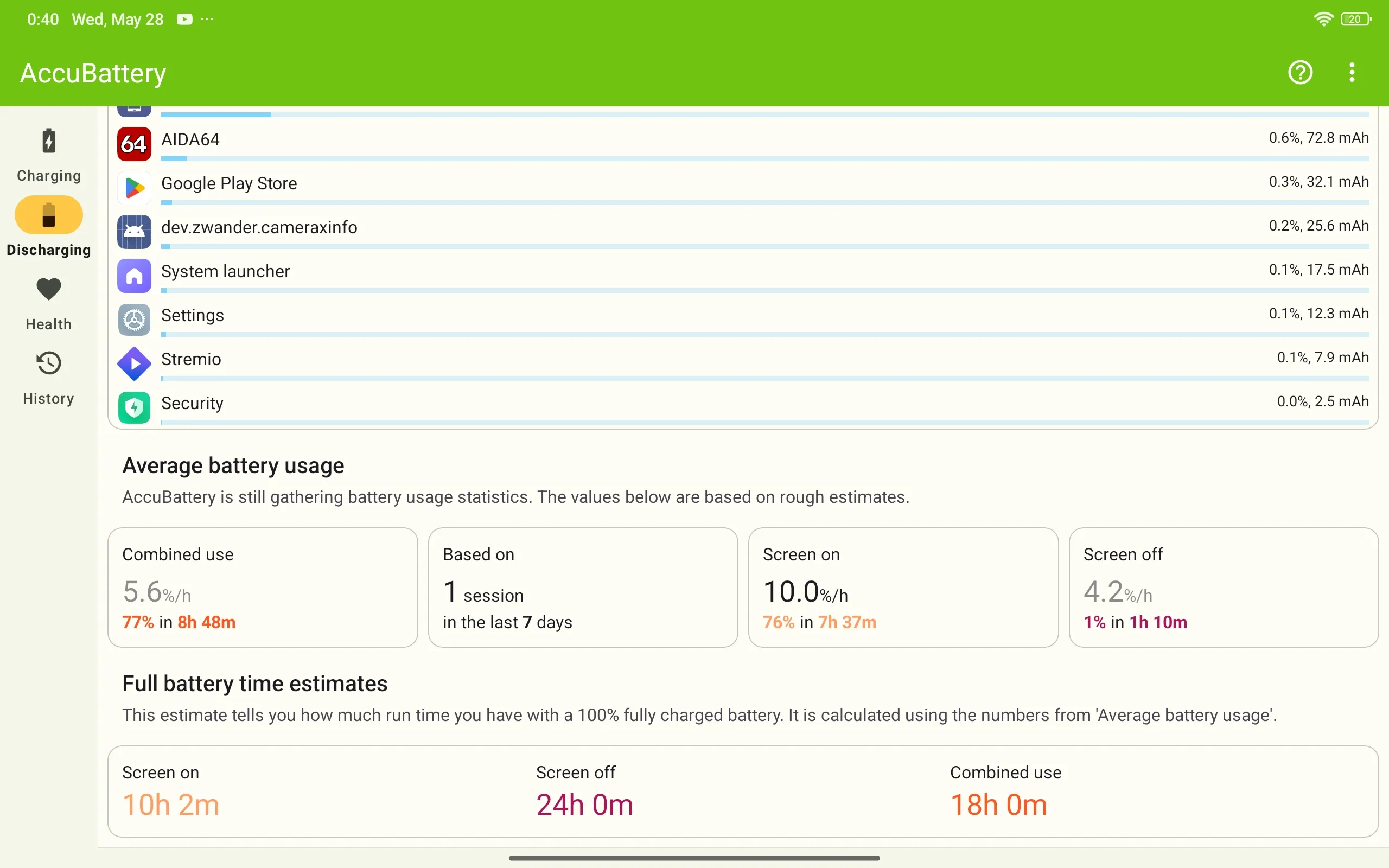
Task: Tap the Google Play Store icon
Action: (x=133, y=188)
